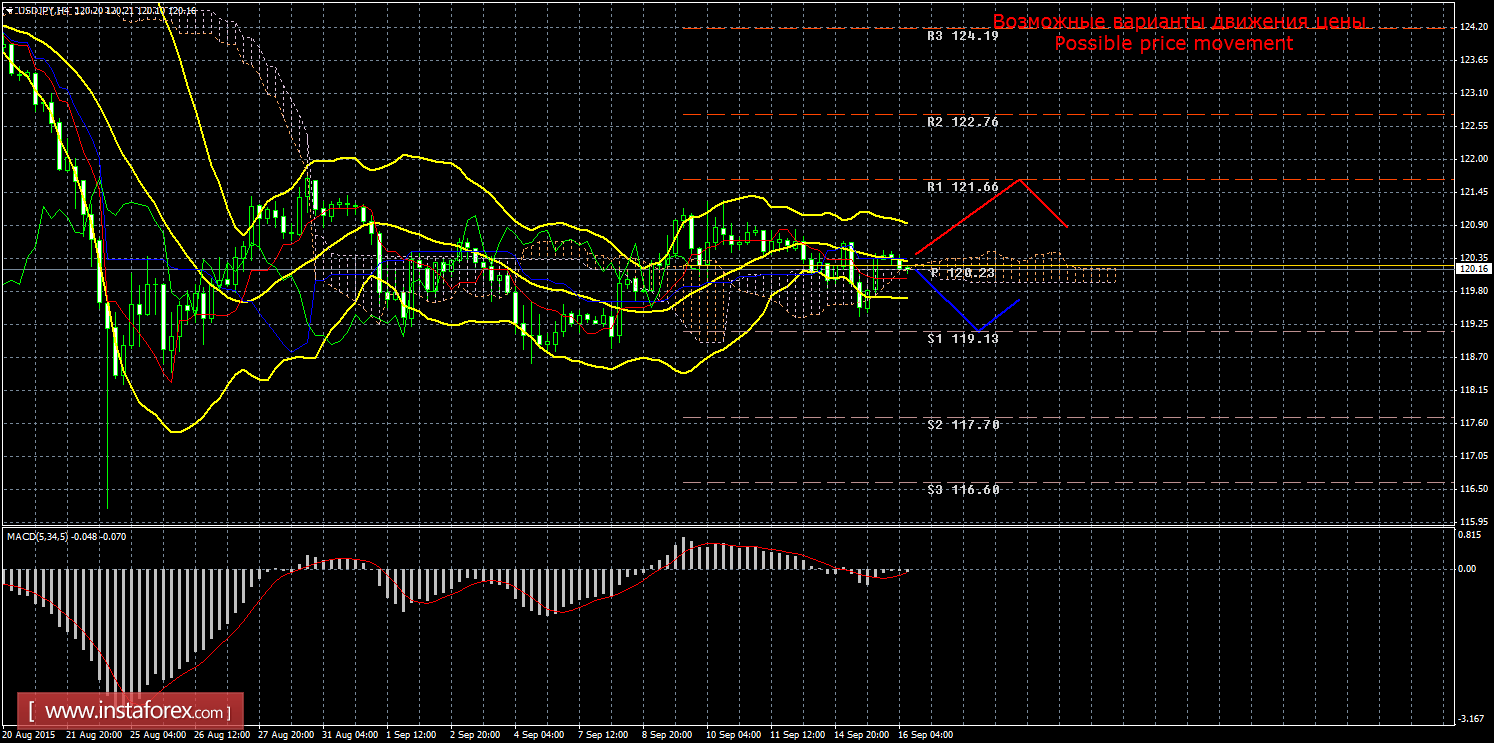
Task: Click the red 'Possible price movement' caption
Action: 1174,43
